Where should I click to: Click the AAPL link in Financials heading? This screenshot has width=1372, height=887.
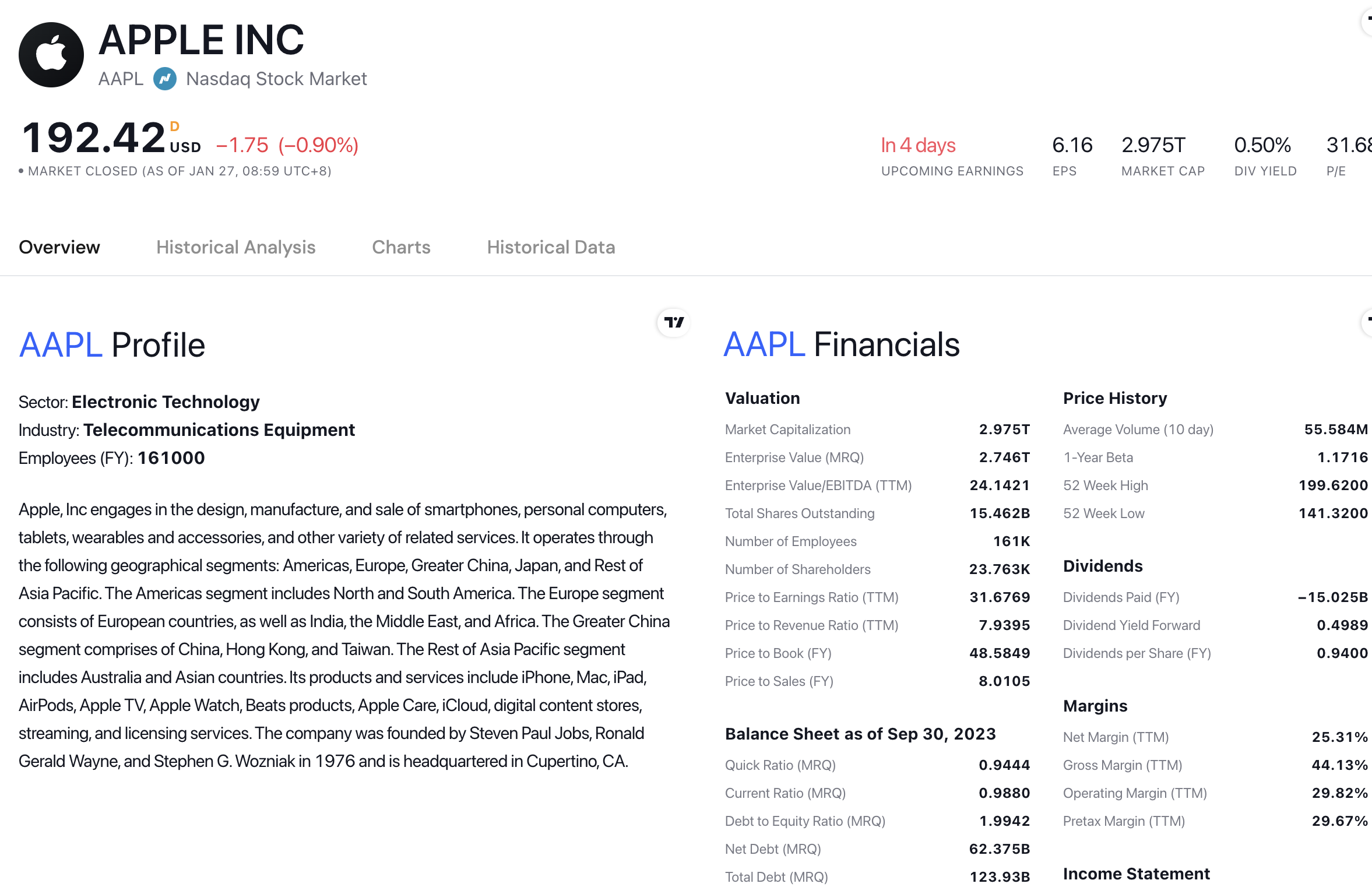coord(765,344)
